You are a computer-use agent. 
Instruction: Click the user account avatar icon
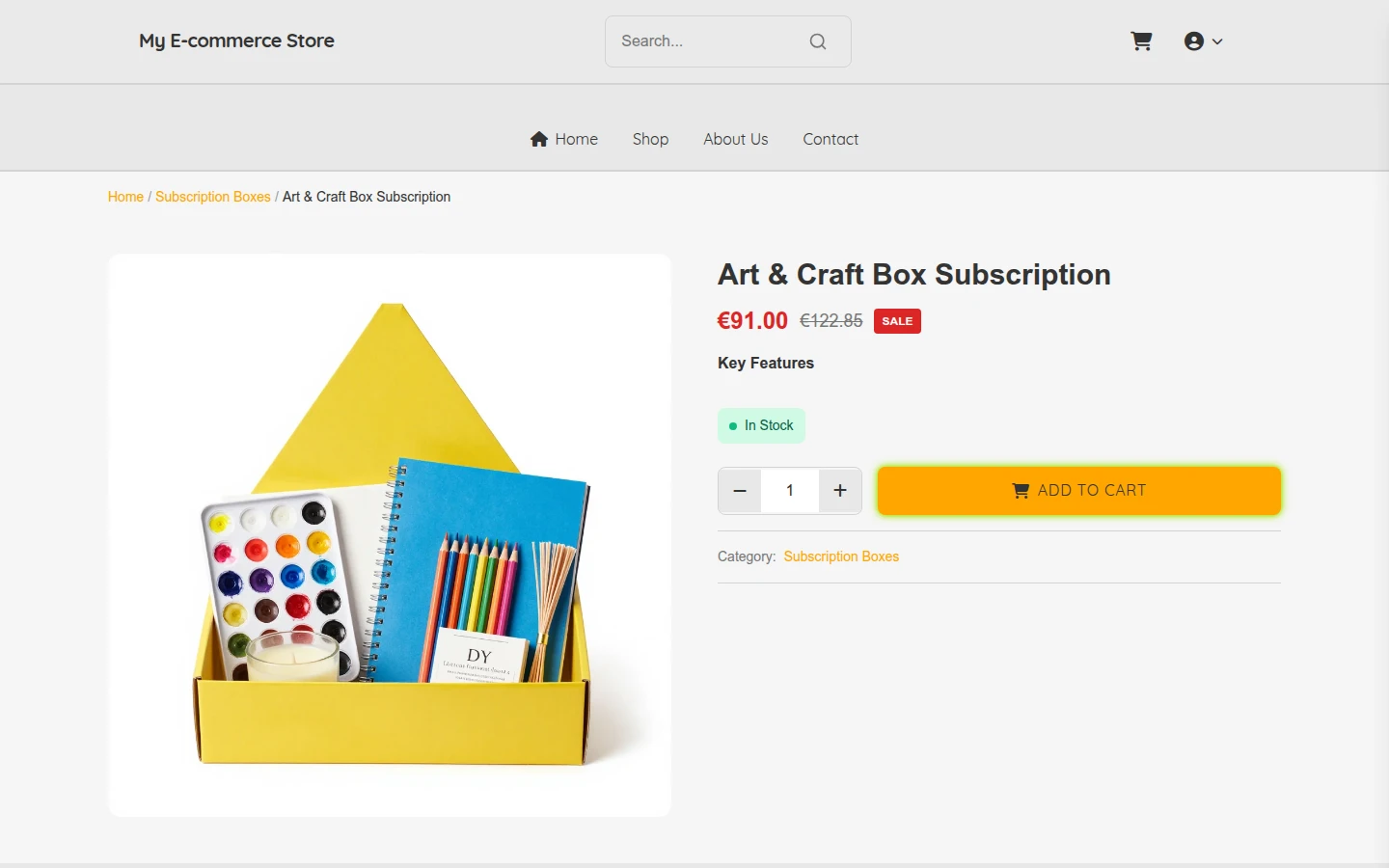coord(1194,41)
